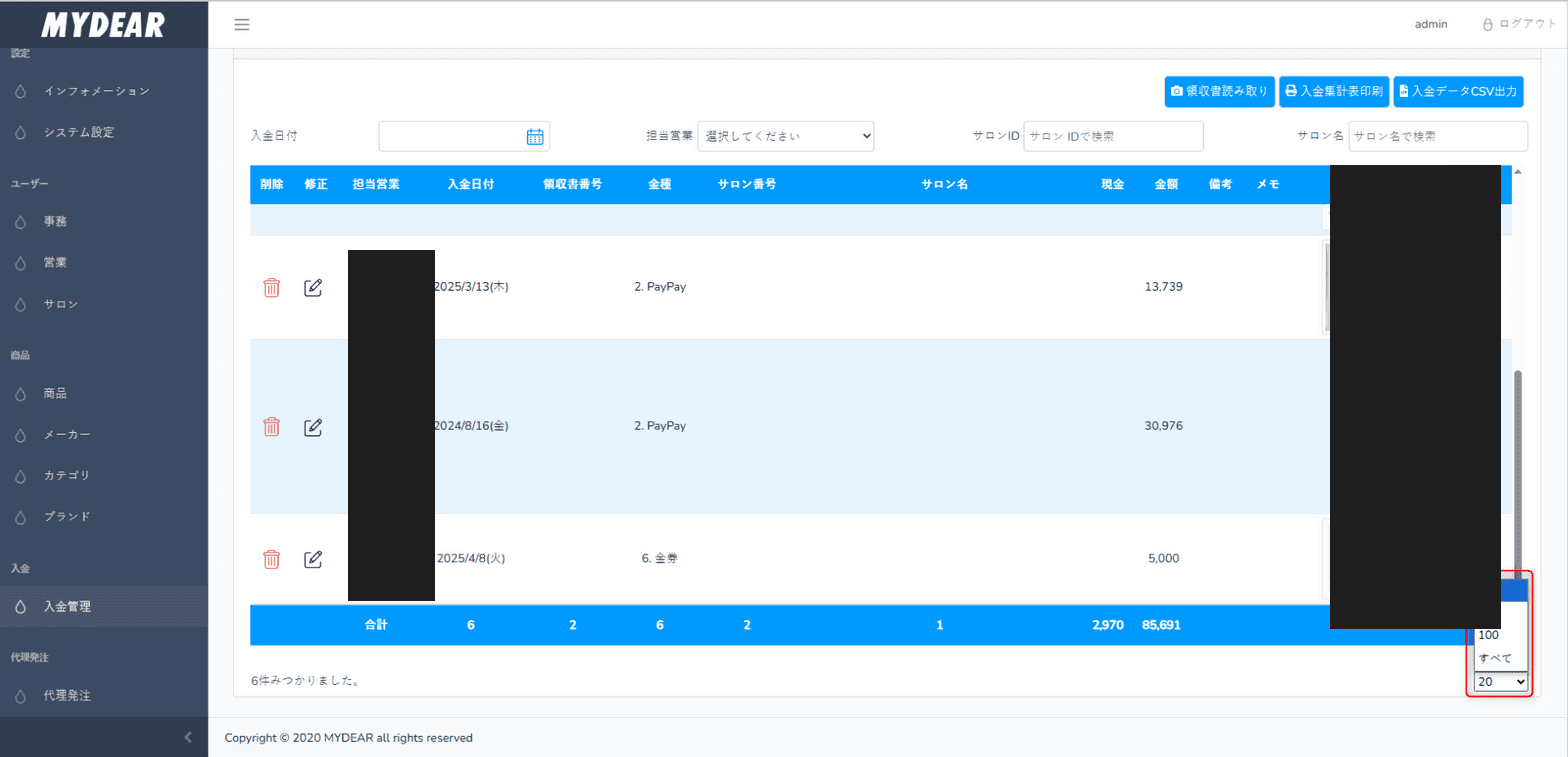Sort by the 入金日付 column header

(x=470, y=185)
